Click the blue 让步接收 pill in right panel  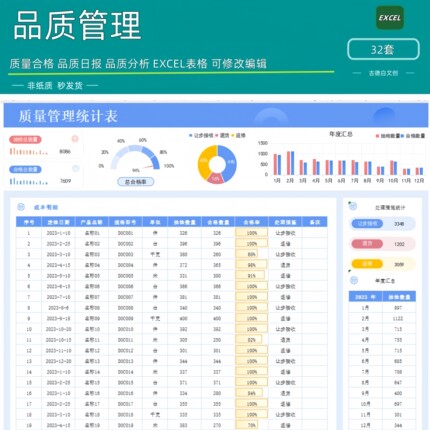pyautogui.click(x=367, y=224)
